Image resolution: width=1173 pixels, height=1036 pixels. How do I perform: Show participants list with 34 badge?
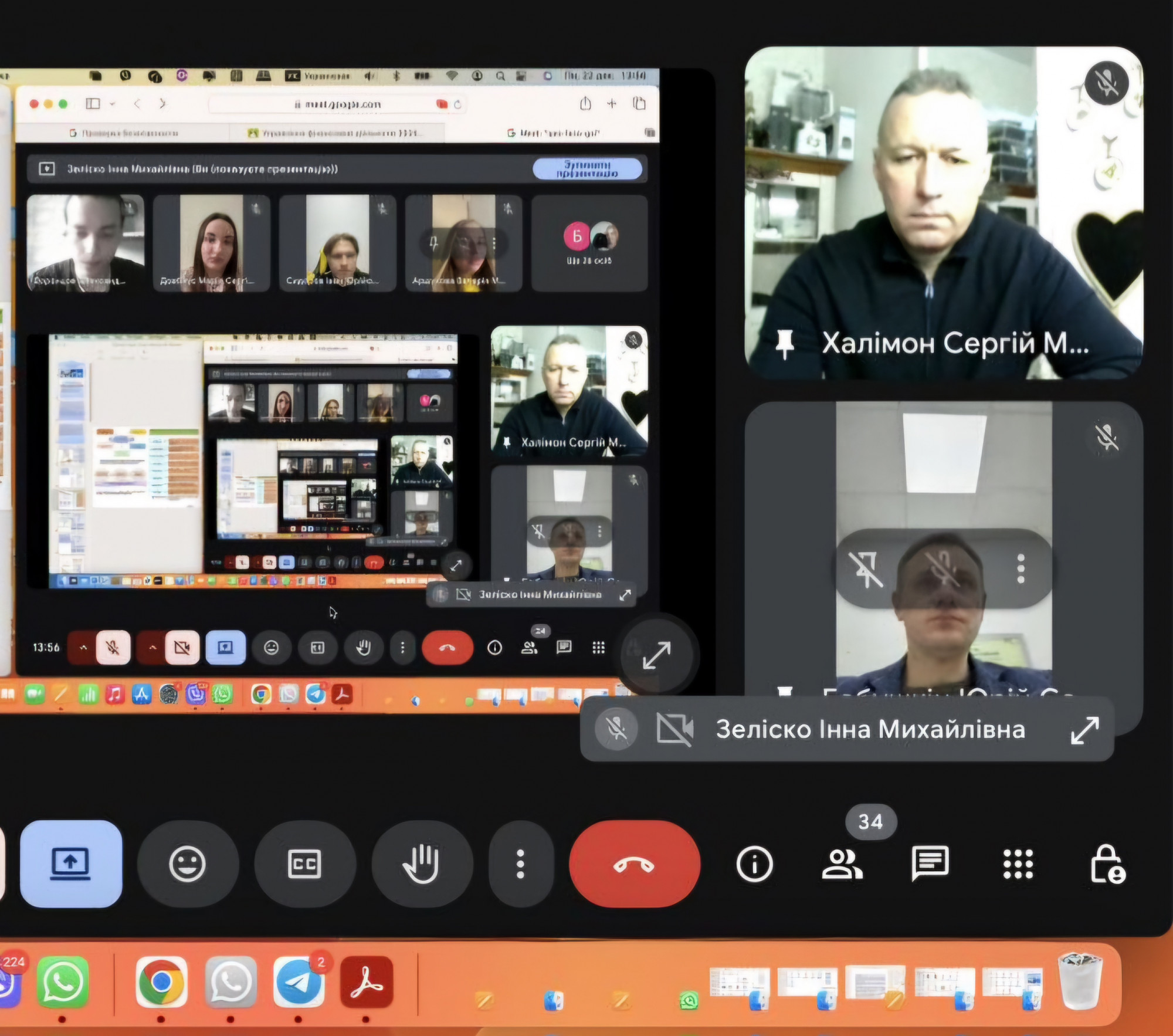(842, 864)
